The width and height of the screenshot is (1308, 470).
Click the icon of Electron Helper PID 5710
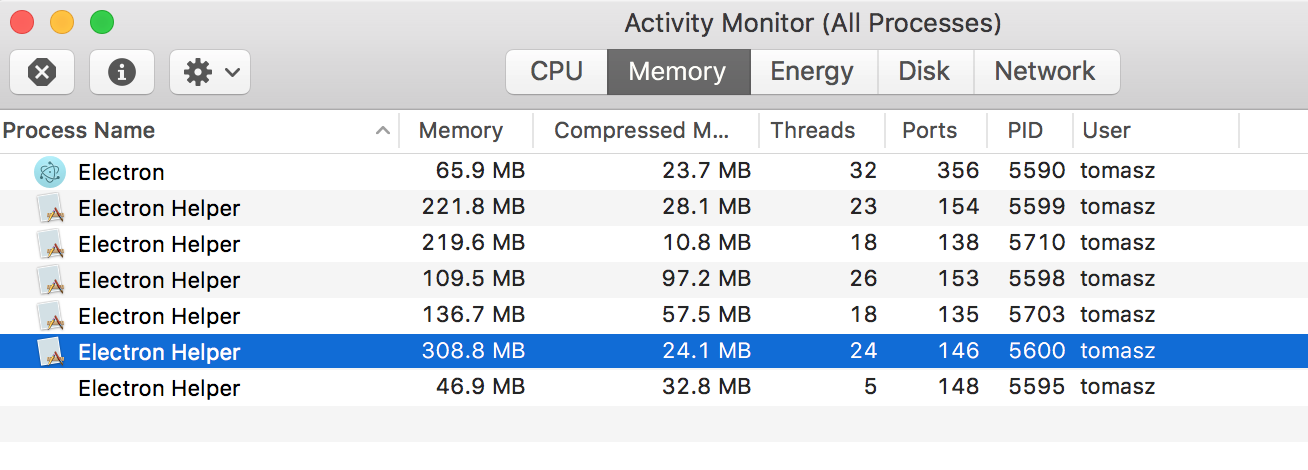pyautogui.click(x=50, y=244)
